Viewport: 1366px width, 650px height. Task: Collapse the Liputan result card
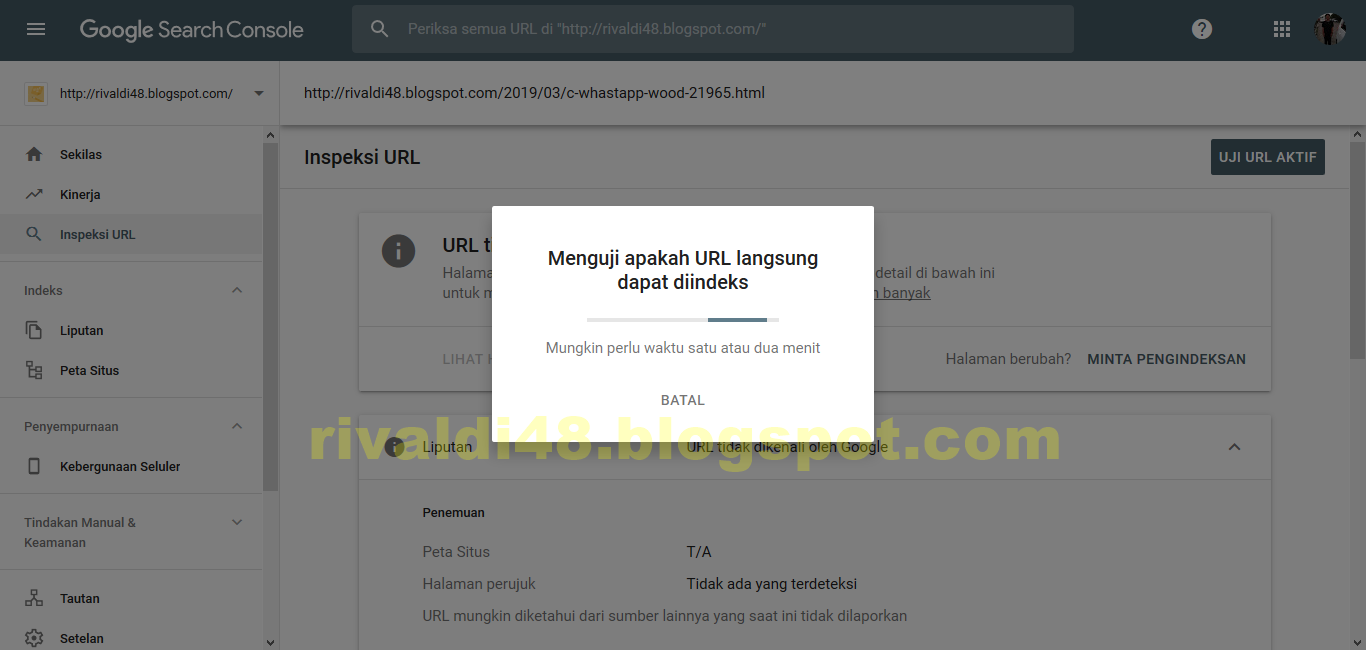(x=1234, y=447)
